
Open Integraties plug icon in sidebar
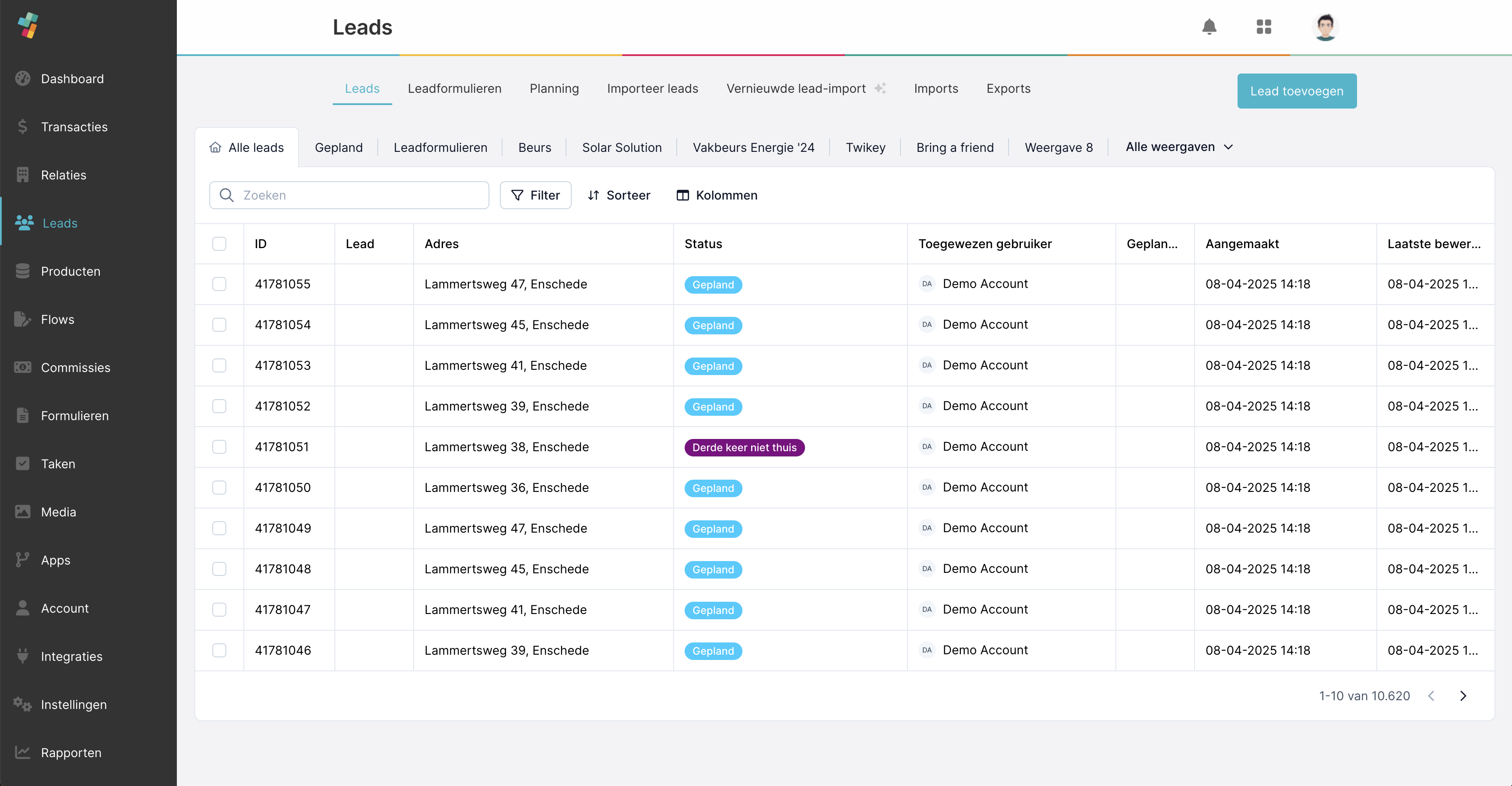(x=22, y=656)
